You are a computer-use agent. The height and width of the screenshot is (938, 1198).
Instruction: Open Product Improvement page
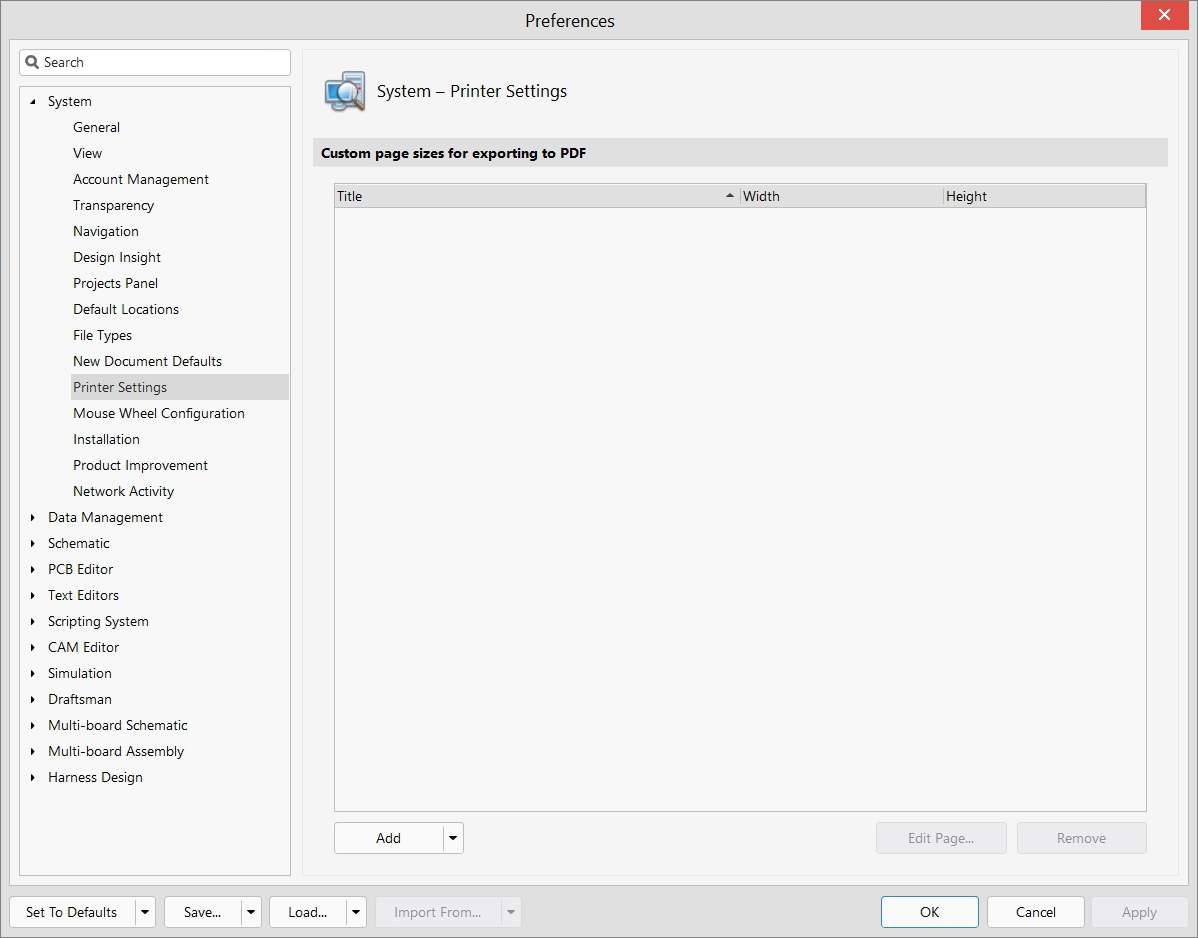click(x=141, y=465)
